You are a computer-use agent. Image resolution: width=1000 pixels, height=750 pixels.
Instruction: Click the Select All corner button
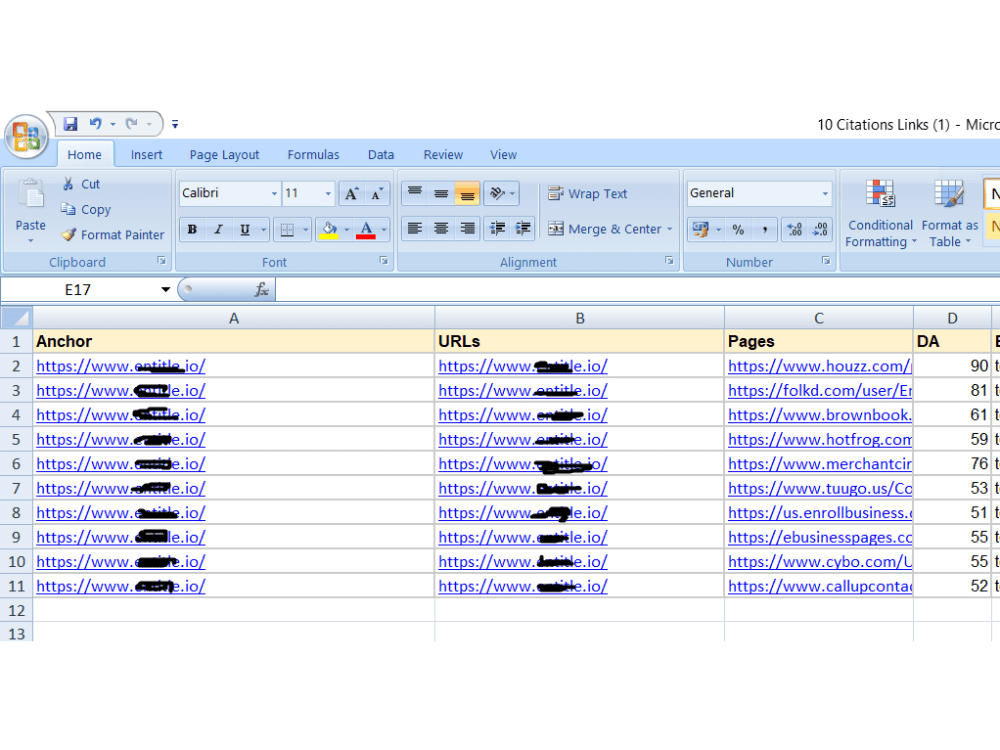[x=17, y=318]
